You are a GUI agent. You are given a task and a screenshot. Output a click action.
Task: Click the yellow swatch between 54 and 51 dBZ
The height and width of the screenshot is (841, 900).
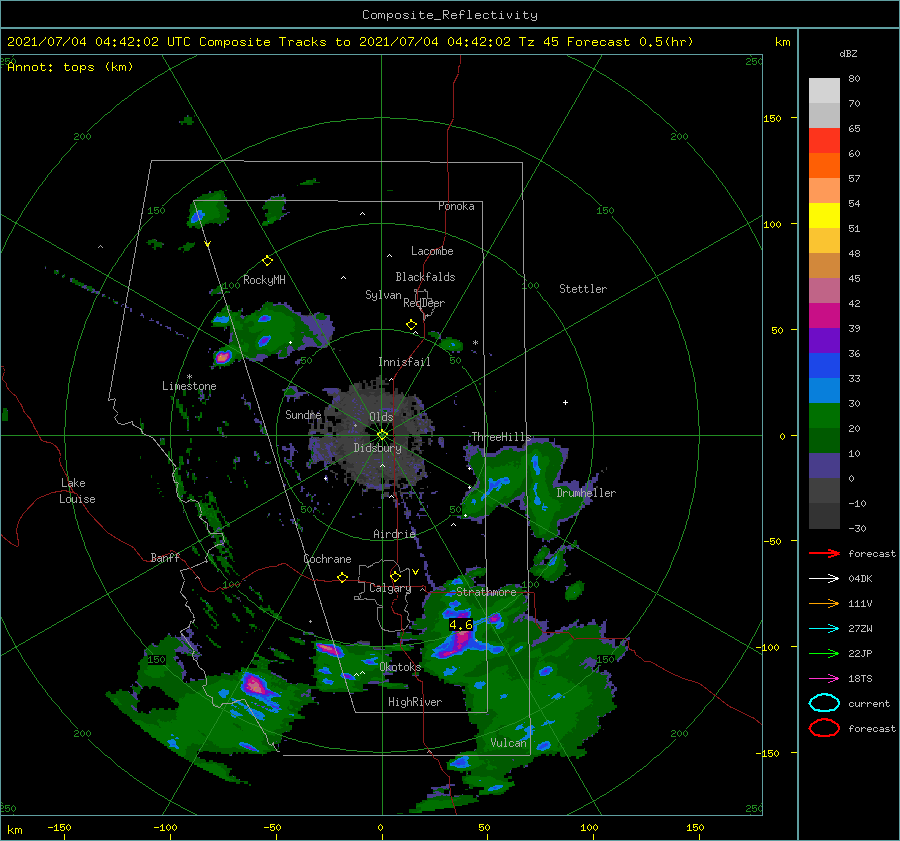pos(824,216)
